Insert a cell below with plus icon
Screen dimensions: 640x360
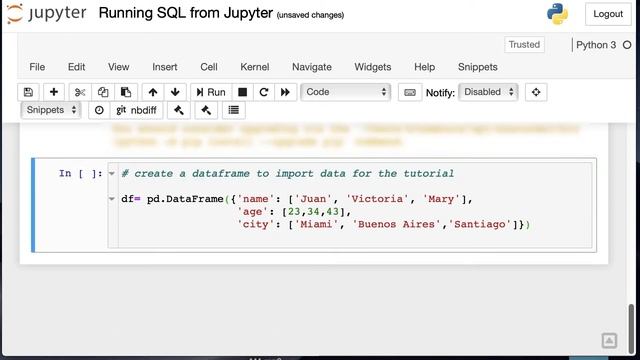[x=53, y=92]
